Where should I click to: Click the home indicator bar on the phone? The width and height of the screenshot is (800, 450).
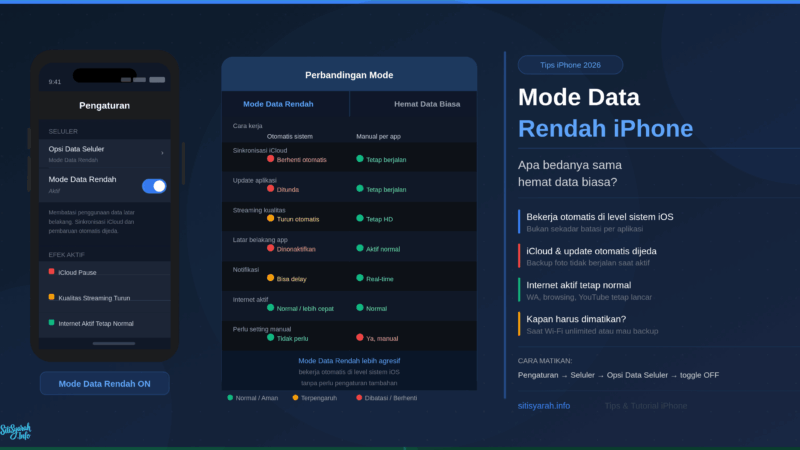pos(114,343)
